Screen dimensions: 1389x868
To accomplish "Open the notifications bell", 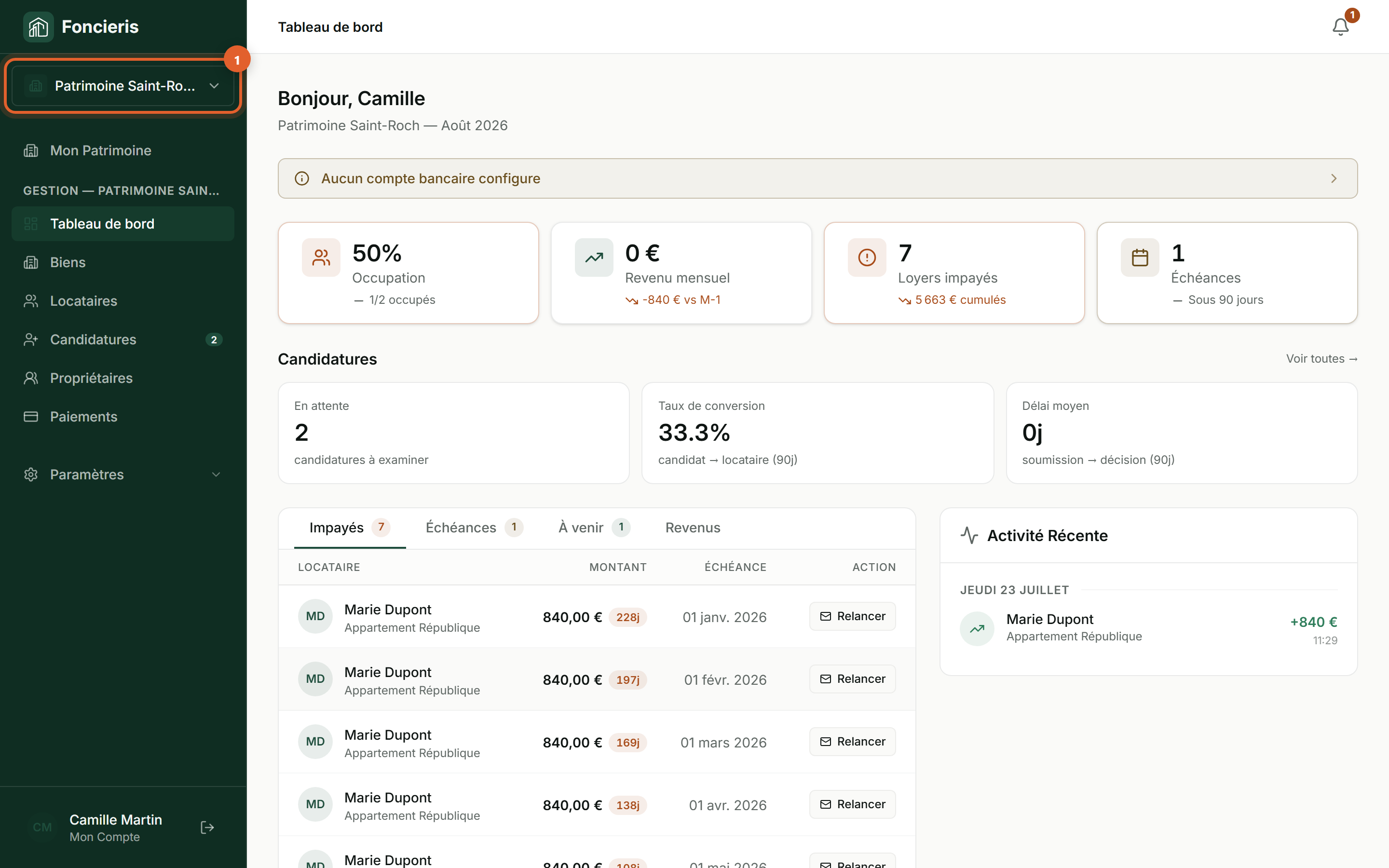I will (1340, 27).
